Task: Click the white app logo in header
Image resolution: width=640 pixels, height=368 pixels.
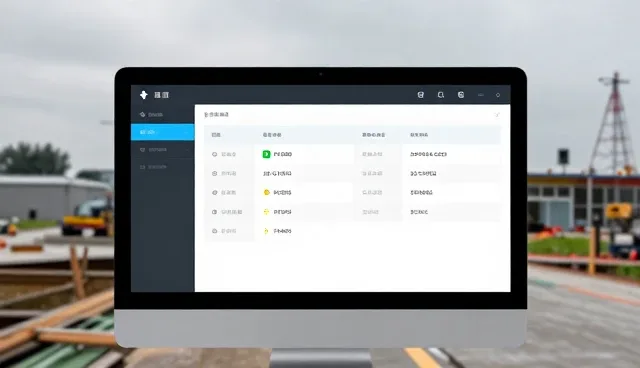Action: pos(144,95)
